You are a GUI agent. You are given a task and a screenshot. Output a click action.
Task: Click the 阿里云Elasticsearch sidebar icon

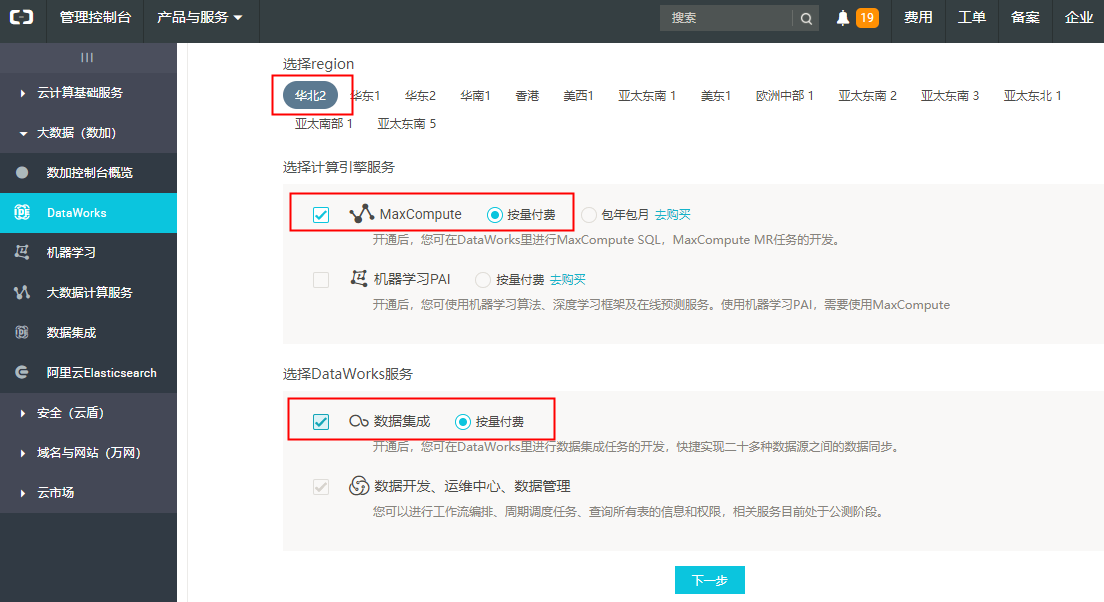coord(23,372)
